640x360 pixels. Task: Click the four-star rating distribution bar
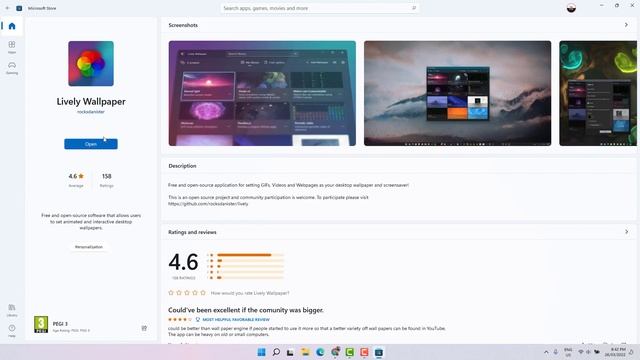[250, 260]
